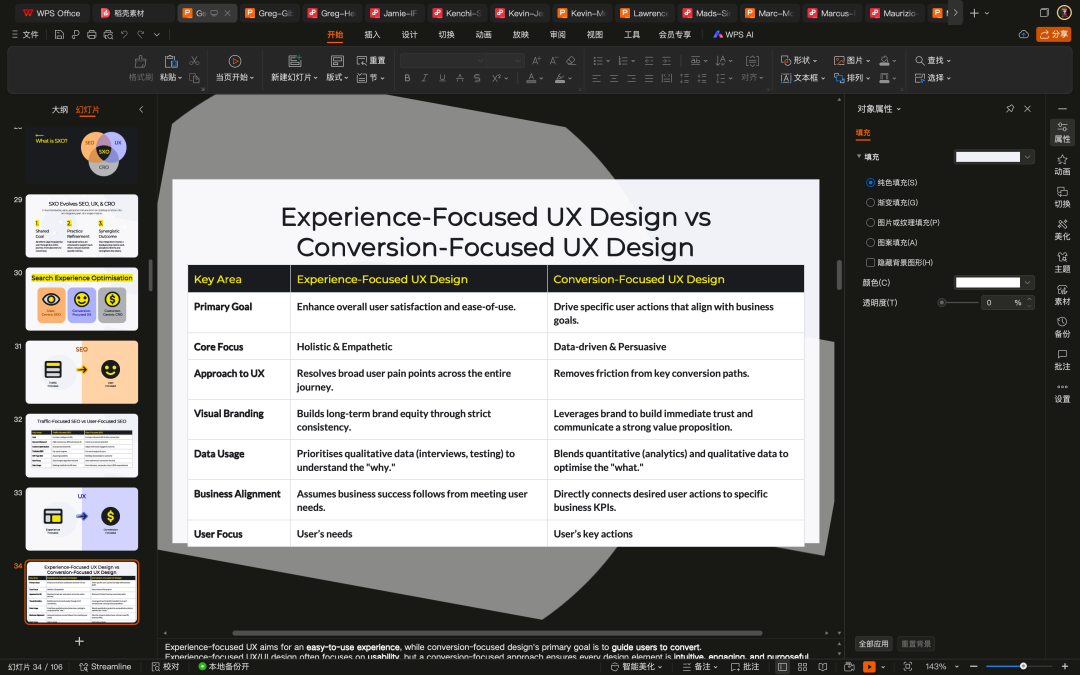
Task: Click the Print Preview icon
Action: [108, 34]
